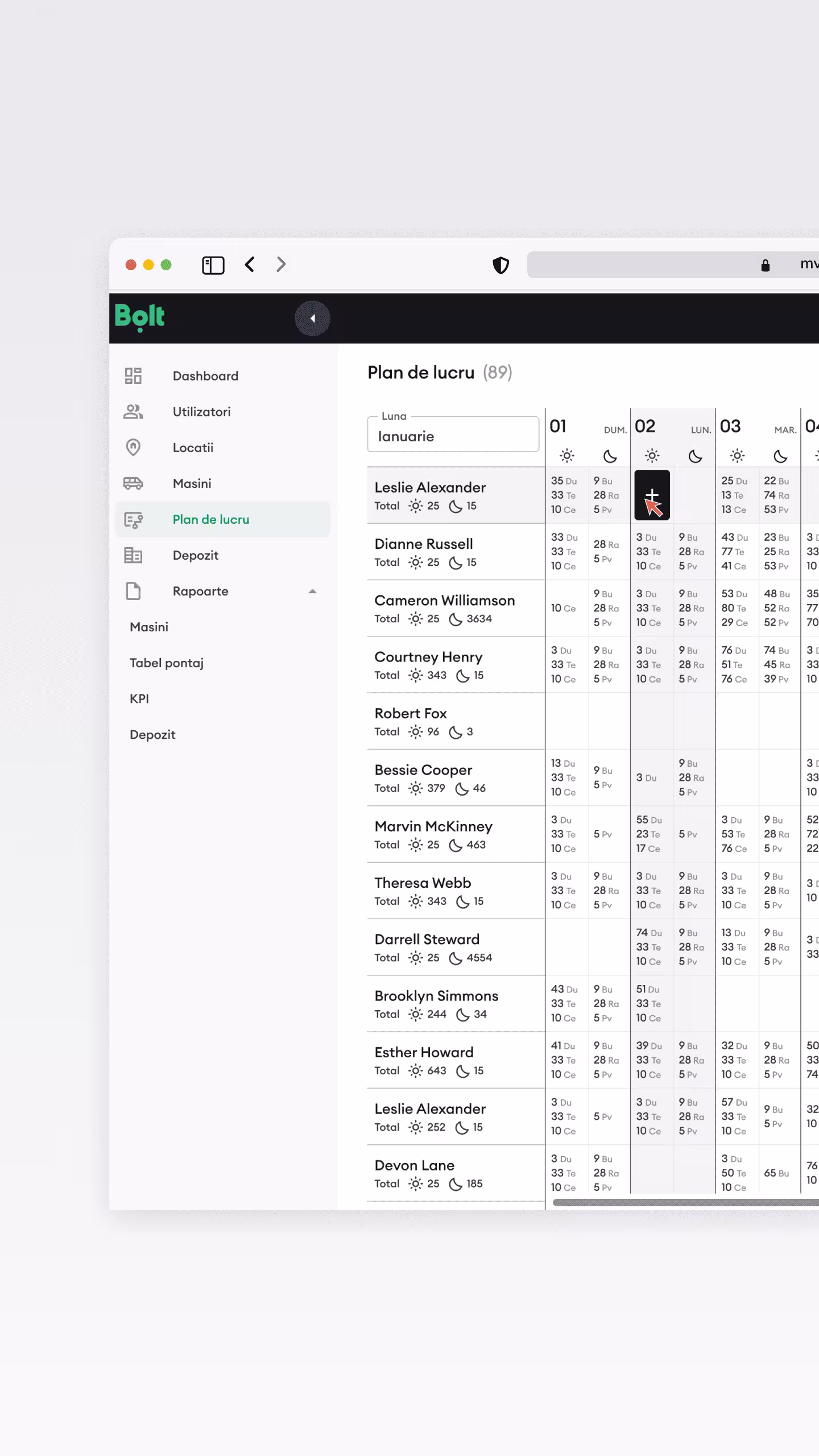Click night shift moon icon under 03
This screenshot has height=1456, width=819.
click(x=780, y=456)
